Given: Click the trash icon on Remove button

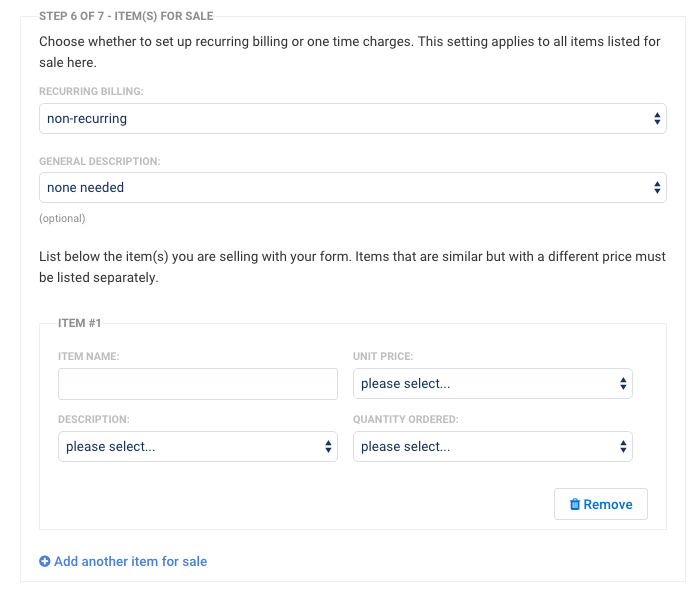Looking at the screenshot, I should (575, 505).
